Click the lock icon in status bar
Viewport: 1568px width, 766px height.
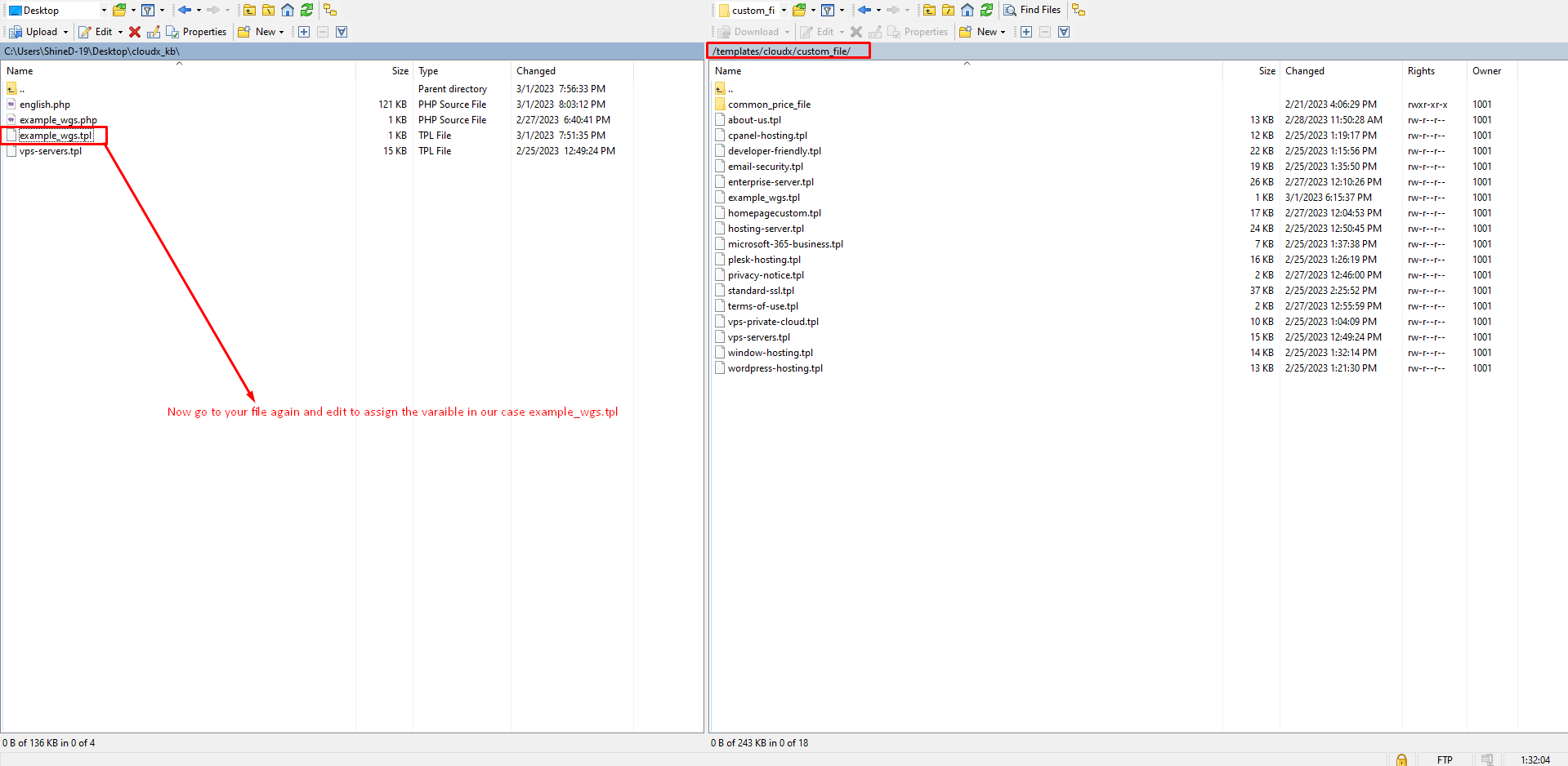[x=1401, y=759]
